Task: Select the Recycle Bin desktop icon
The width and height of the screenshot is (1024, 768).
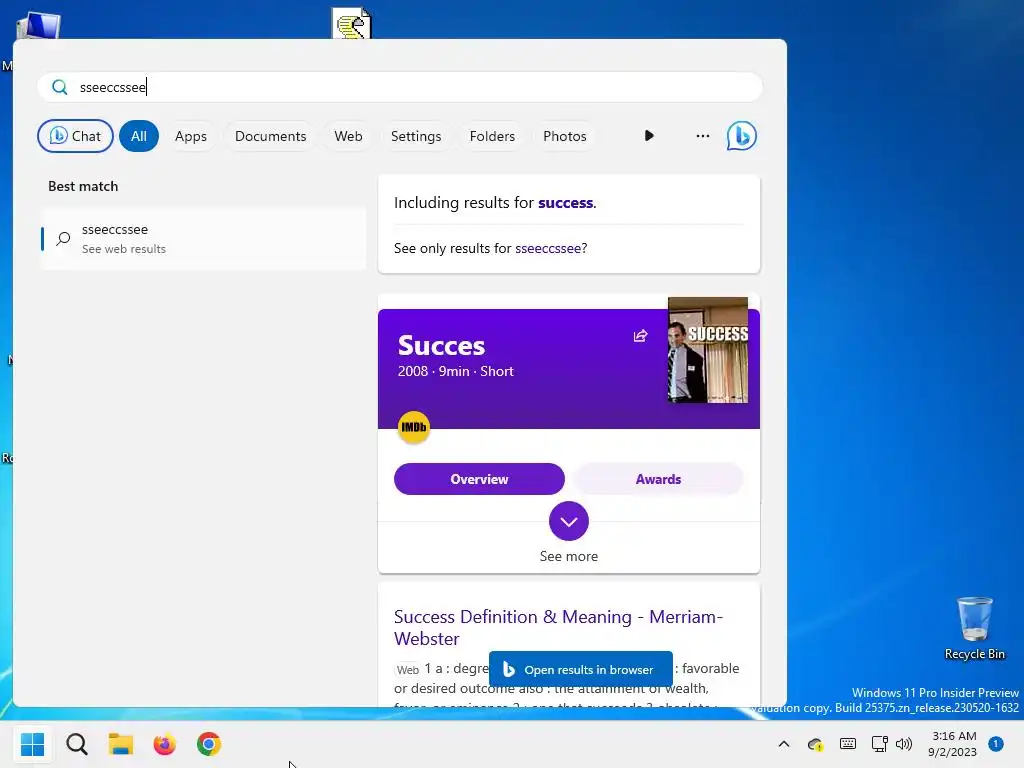Action: (x=974, y=628)
